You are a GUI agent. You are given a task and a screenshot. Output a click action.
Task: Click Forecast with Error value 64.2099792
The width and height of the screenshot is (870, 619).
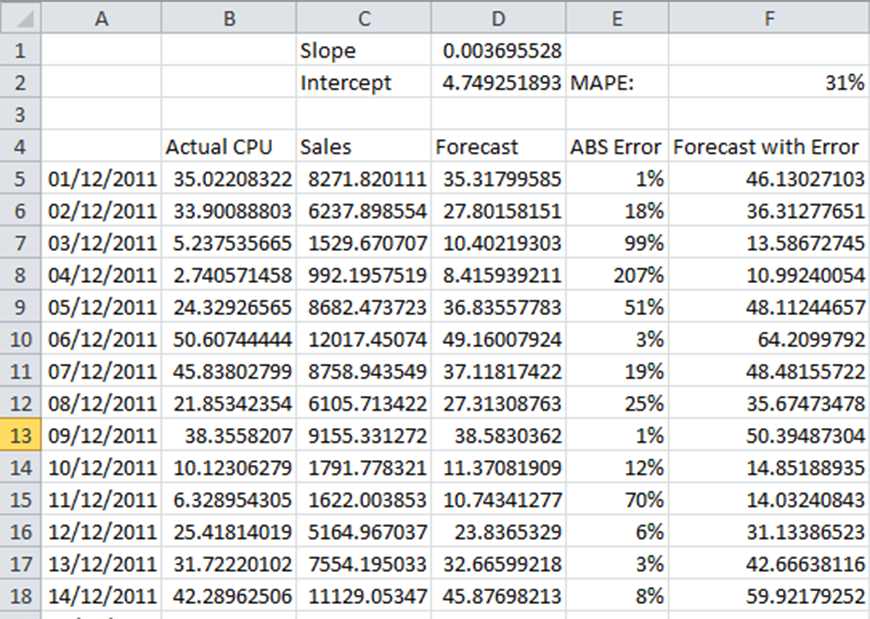coord(769,339)
